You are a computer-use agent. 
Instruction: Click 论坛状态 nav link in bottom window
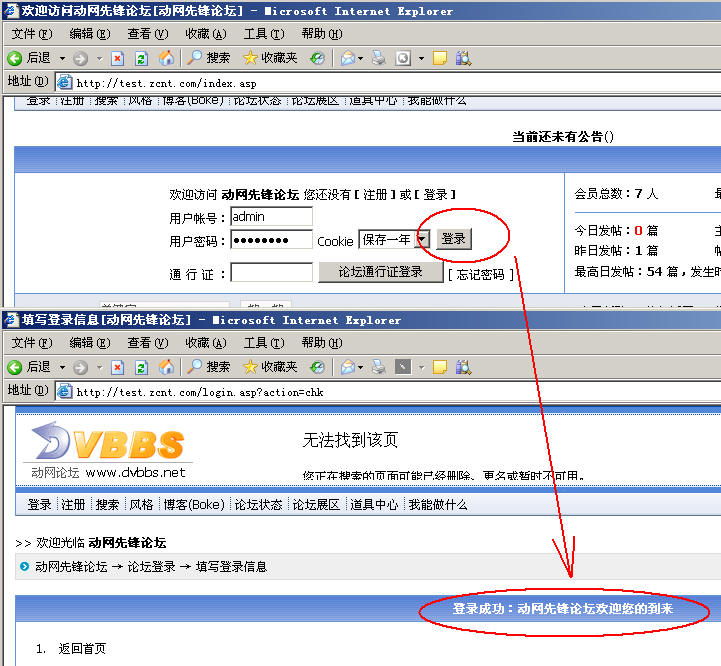(258, 505)
